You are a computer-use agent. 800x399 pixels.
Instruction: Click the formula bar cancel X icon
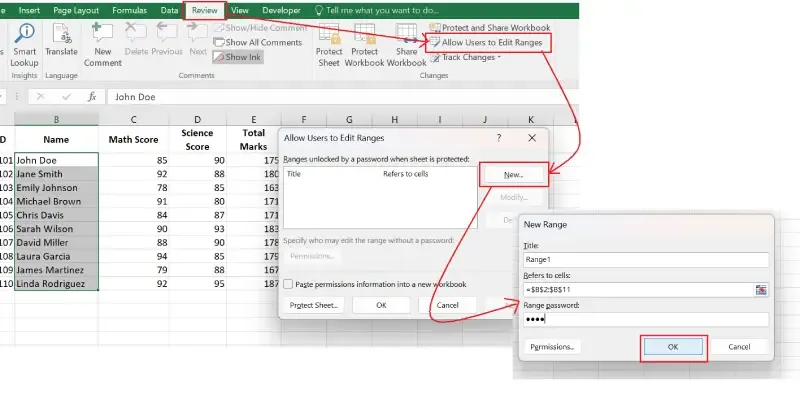click(x=41, y=97)
